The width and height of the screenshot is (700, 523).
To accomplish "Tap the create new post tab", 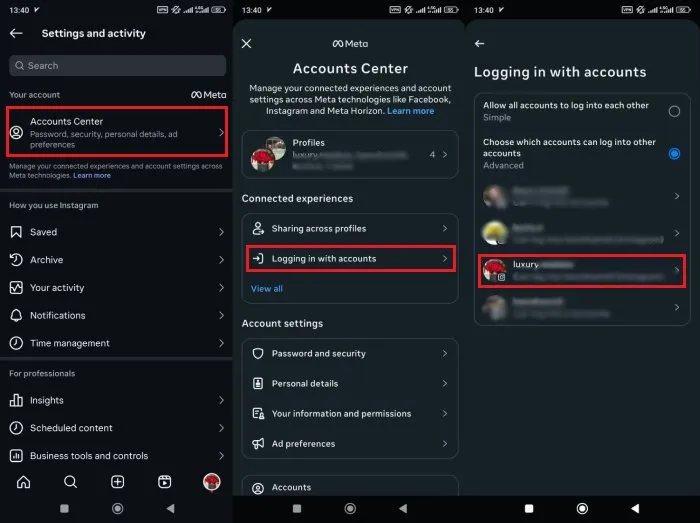I will tap(117, 482).
